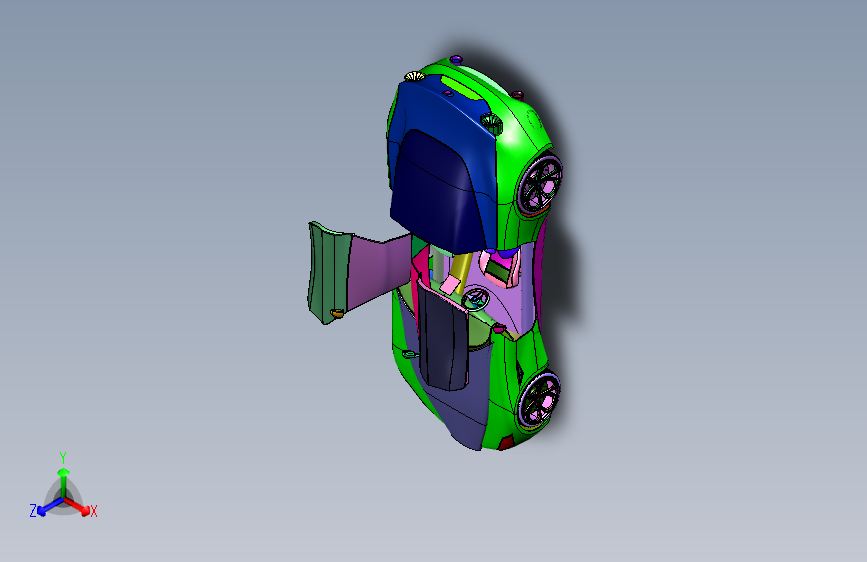Screen dimensions: 867x562
Task: Select the upper purple-spoked wheel of the car
Action: coord(540,184)
